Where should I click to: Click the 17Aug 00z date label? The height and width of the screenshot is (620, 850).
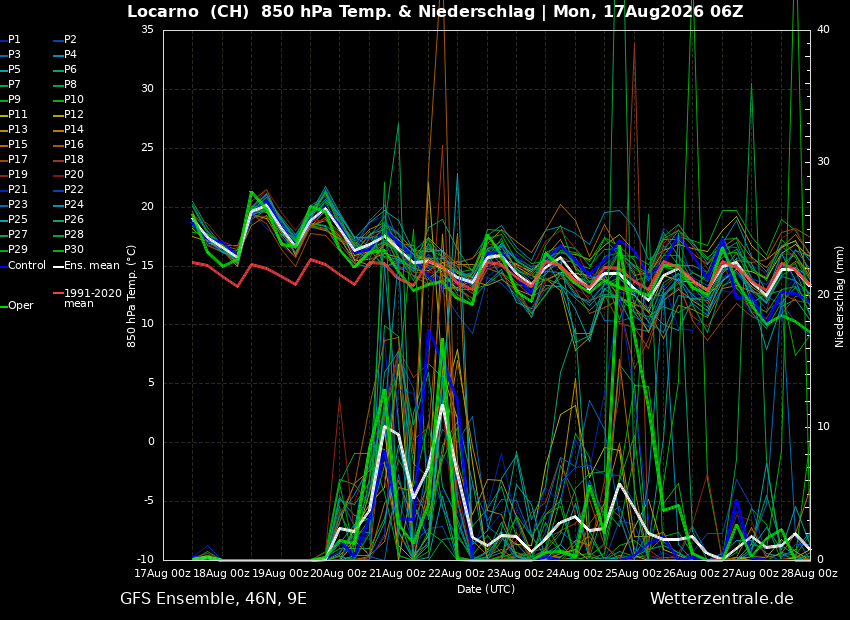162,573
